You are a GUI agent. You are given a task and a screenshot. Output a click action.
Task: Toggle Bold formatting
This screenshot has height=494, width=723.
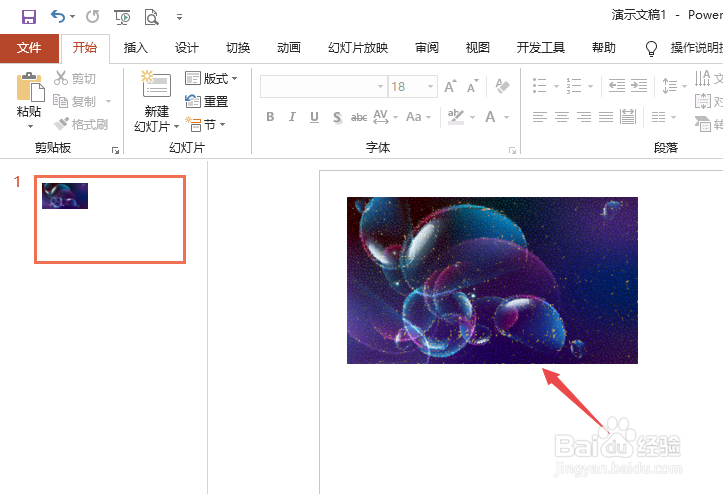click(270, 117)
